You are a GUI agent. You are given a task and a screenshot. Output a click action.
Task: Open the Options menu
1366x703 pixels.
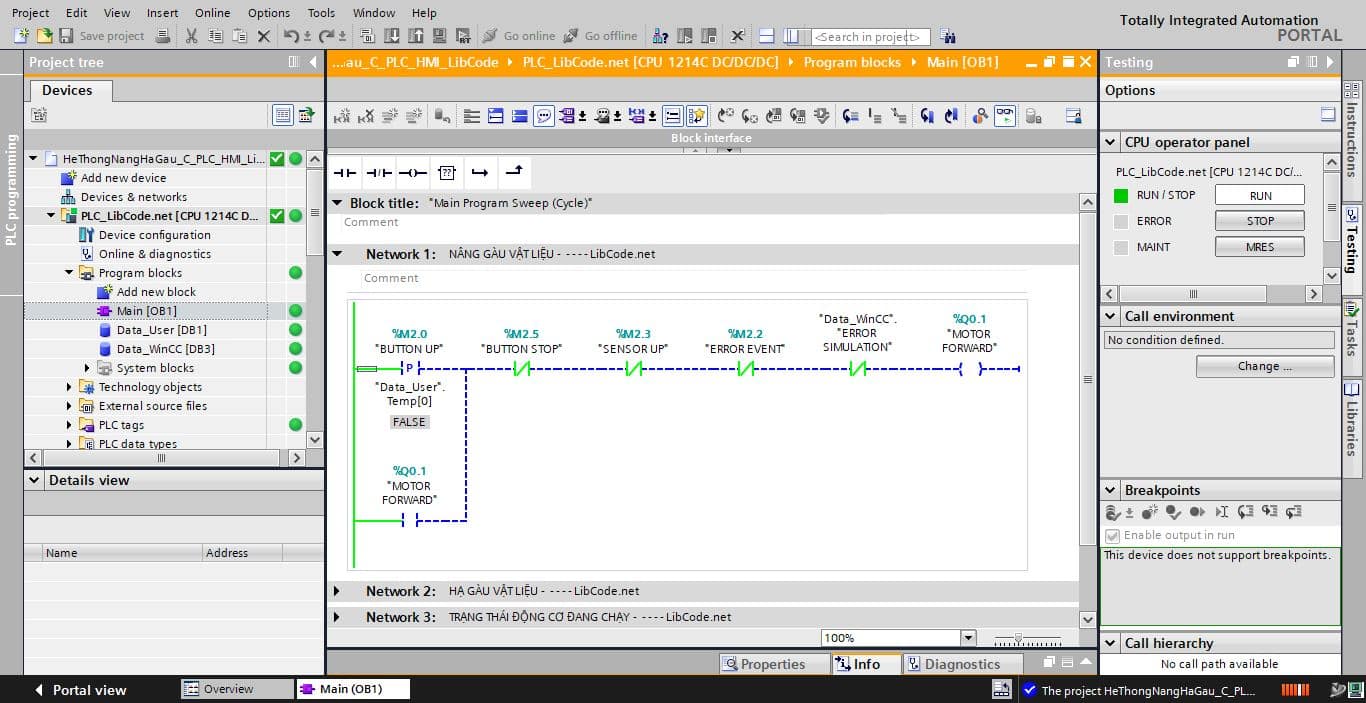(x=269, y=13)
